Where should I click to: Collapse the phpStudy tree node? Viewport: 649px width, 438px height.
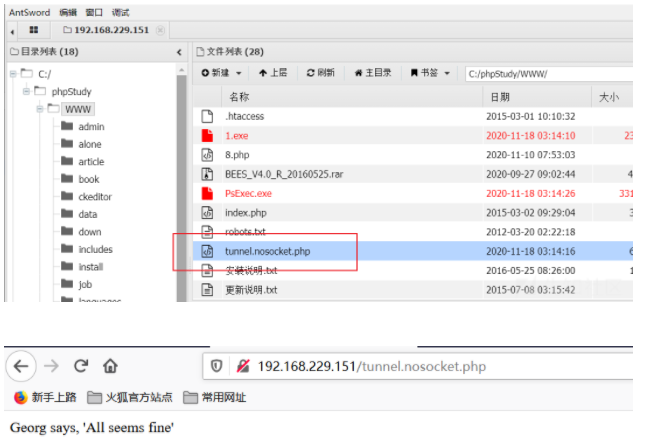[x=26, y=91]
